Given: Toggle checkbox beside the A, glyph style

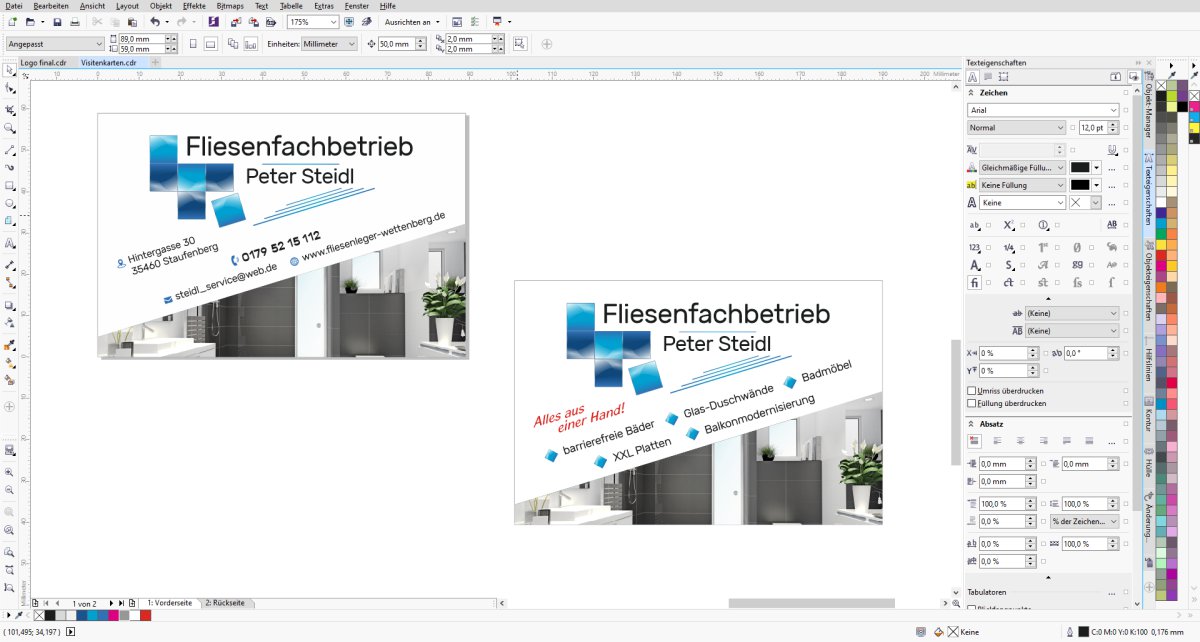Looking at the screenshot, I should pos(989,265).
